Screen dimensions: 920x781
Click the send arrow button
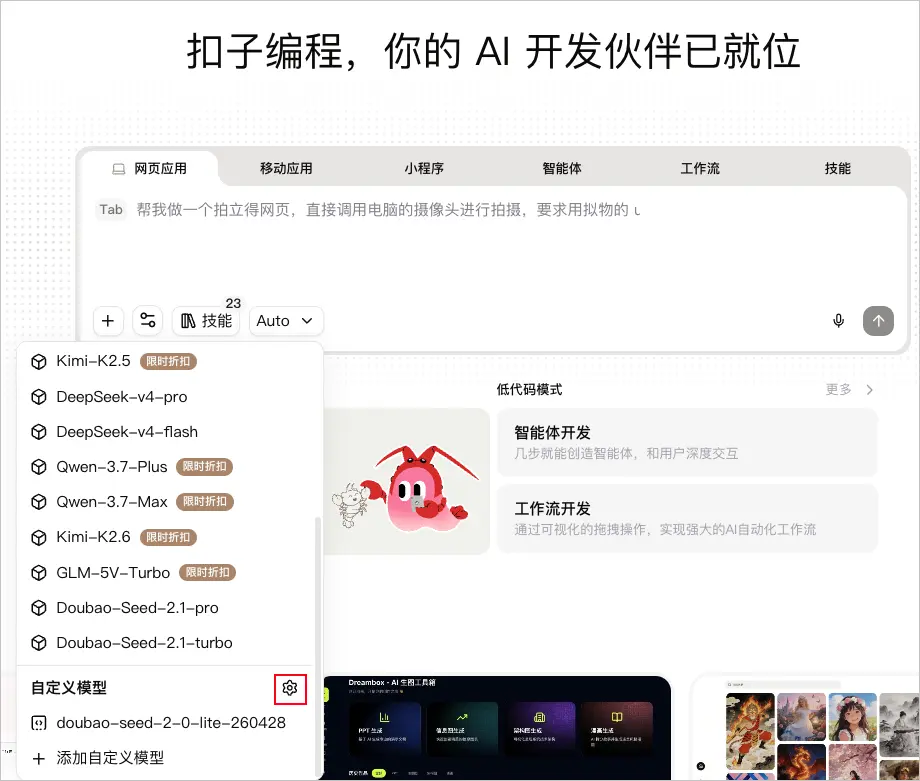pos(878,321)
